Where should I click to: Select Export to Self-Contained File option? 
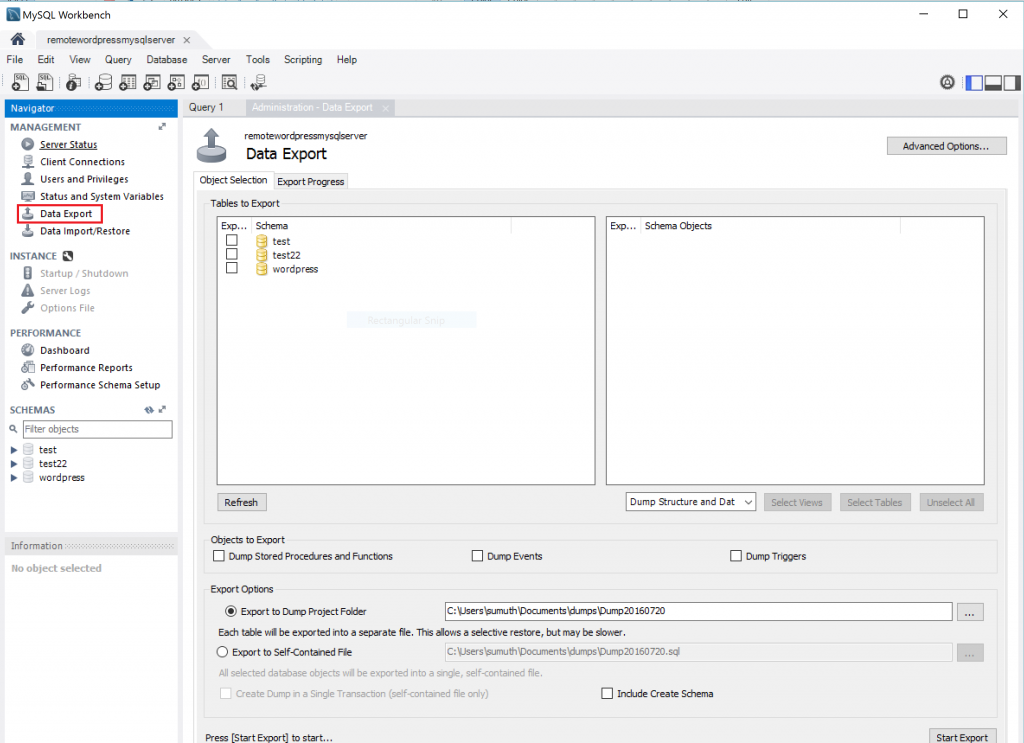[222, 652]
